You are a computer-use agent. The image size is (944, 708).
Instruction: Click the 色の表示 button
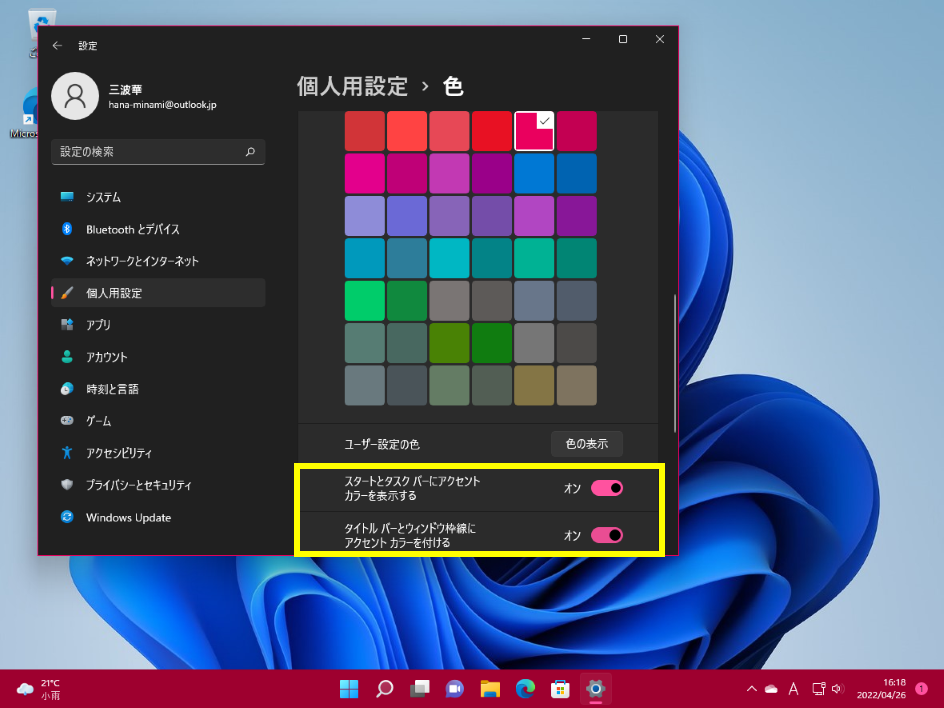point(586,444)
